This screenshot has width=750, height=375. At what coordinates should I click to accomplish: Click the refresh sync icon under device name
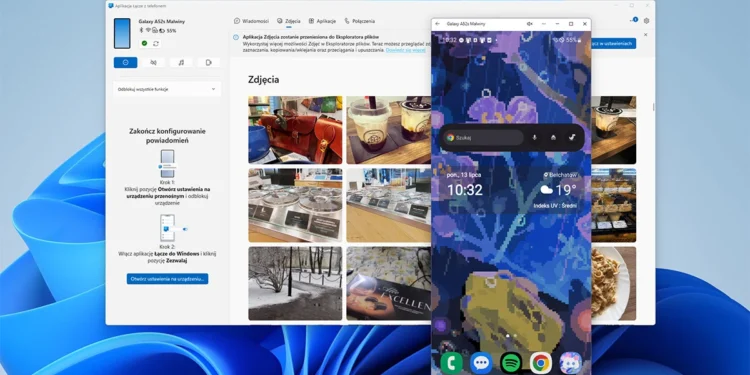point(156,44)
